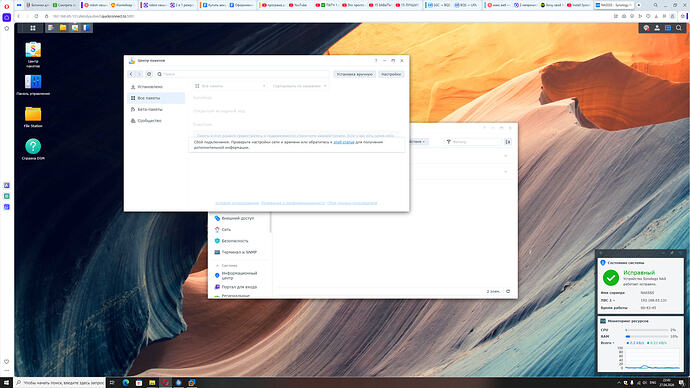Open Resource Monitor widget title
The width and height of the screenshot is (690, 388).
(628, 321)
